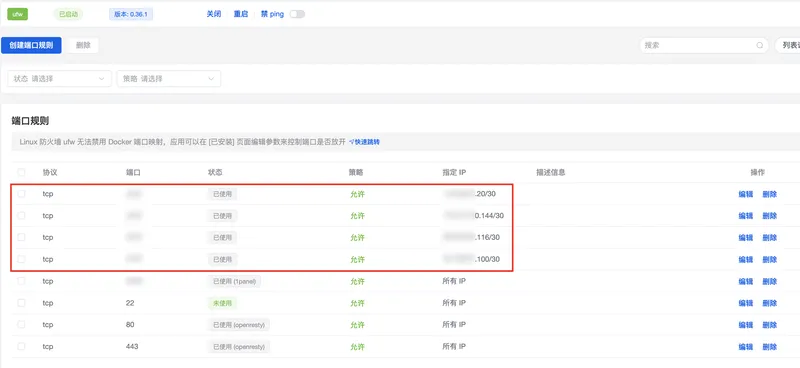Open the 状态 filter dropdown

[x=59, y=79]
